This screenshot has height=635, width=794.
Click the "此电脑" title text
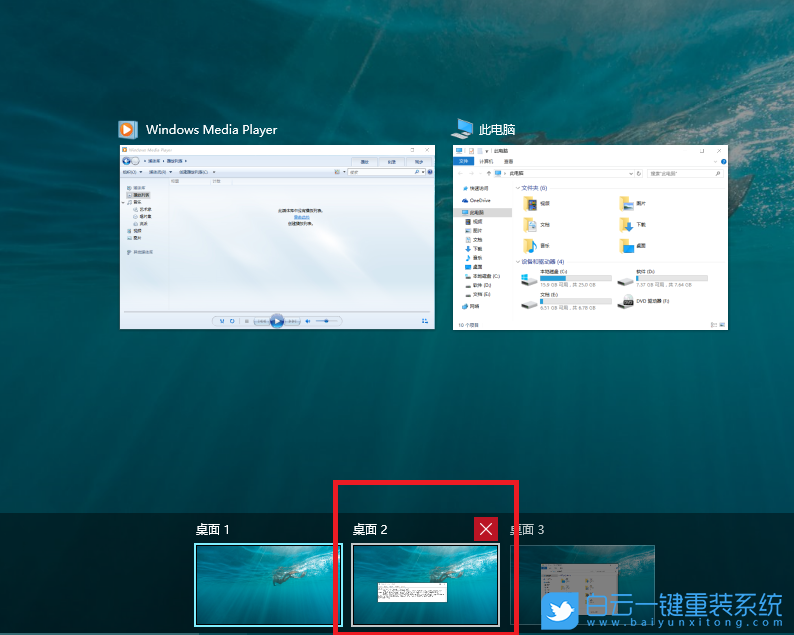point(497,130)
